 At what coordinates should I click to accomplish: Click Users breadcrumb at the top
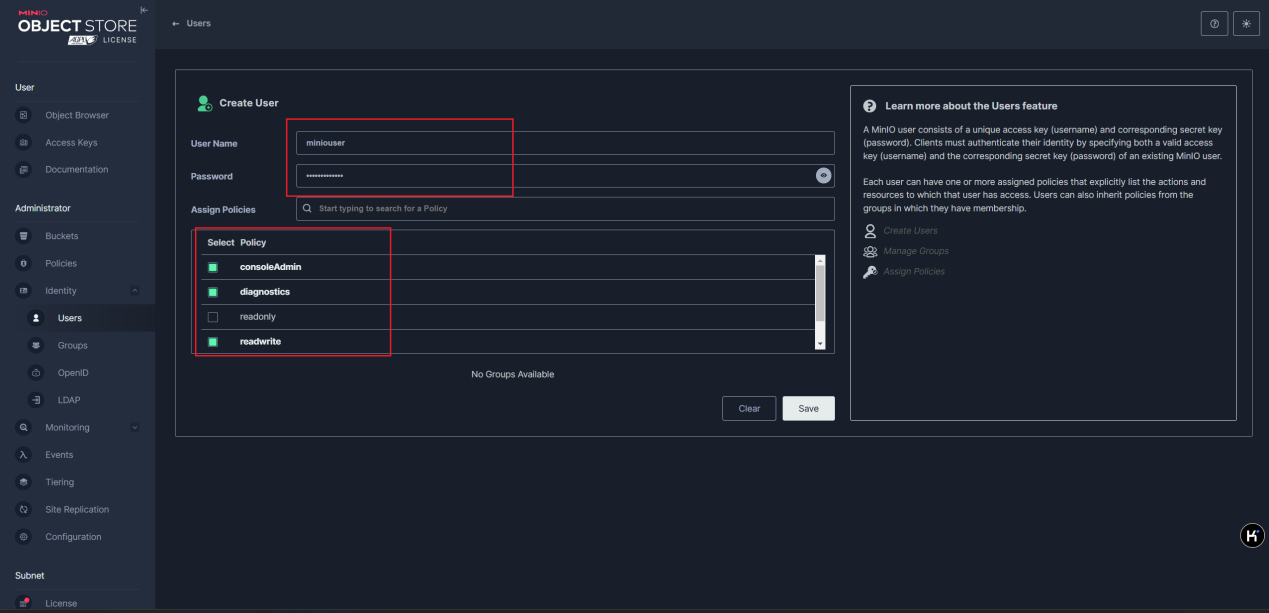[x=199, y=23]
